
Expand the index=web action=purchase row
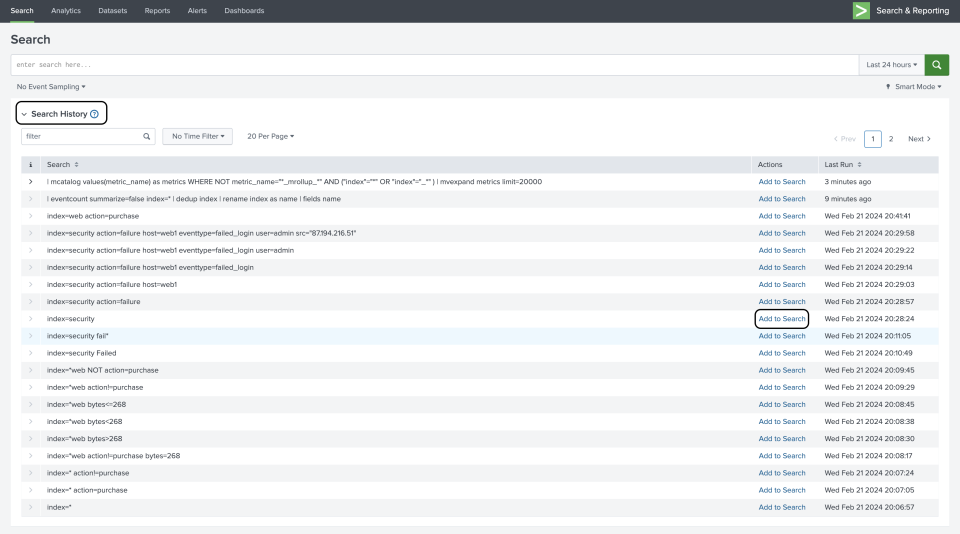(x=31, y=216)
